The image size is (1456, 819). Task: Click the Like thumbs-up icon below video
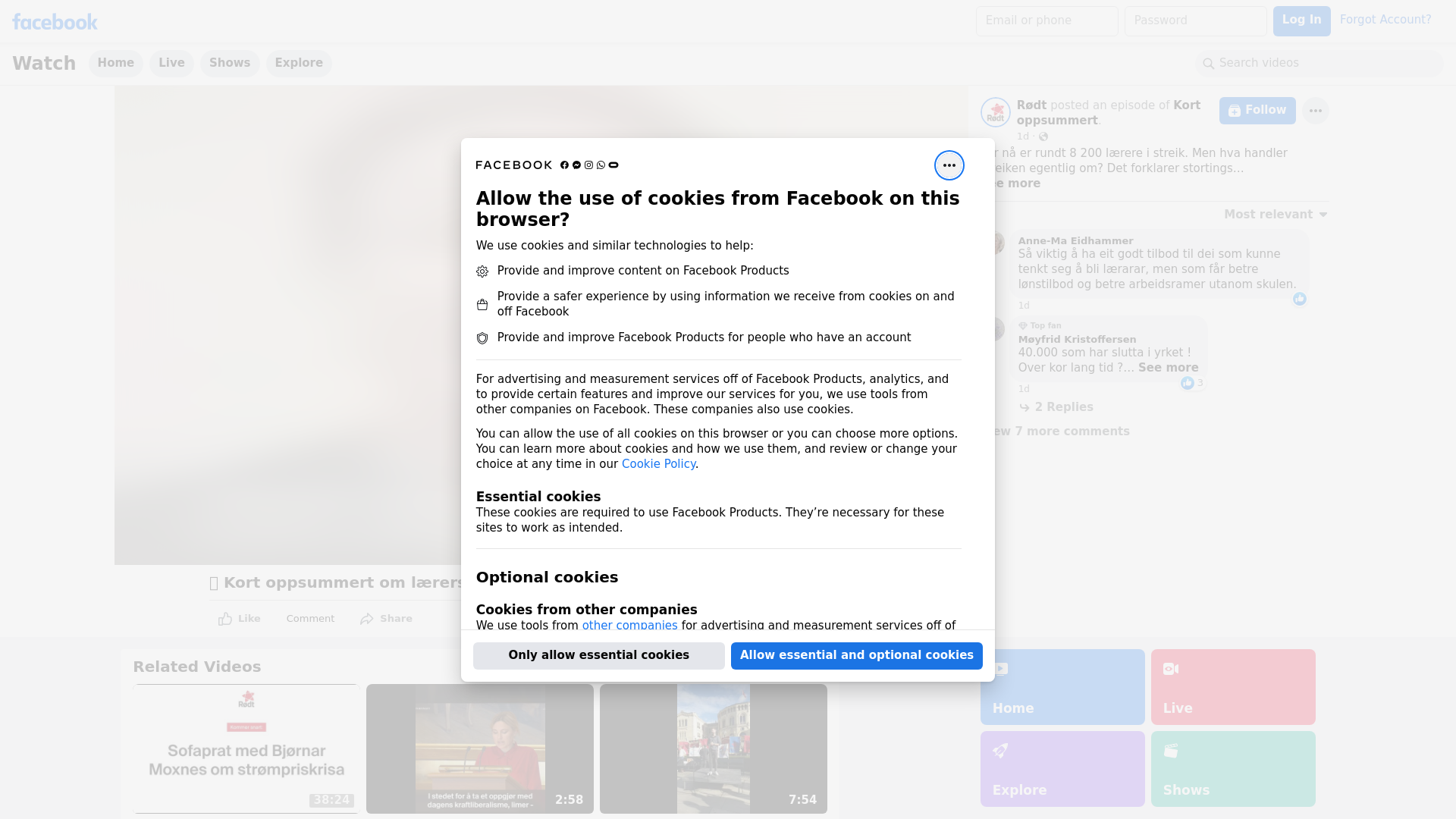pos(225,619)
